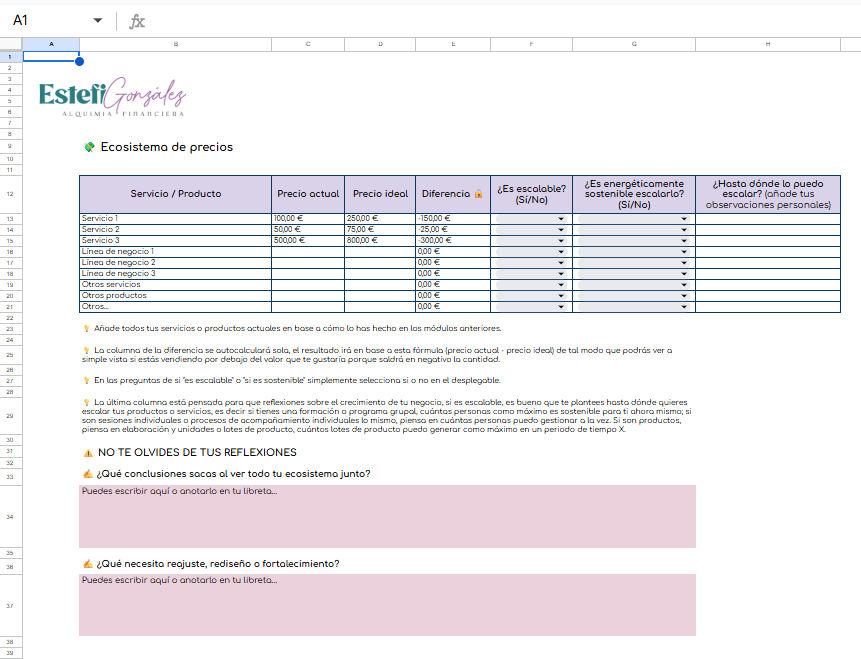Select column B header
This screenshot has height=659, width=861.
176,44
